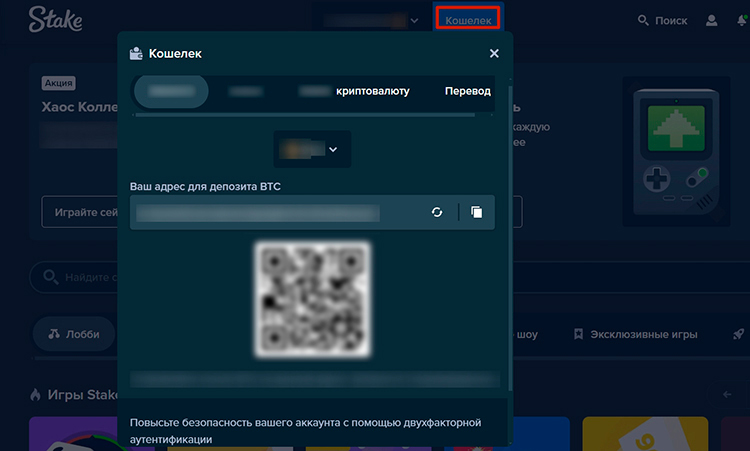
Task: Click the Ваш адрес для депозита BTC label
Action: pos(205,187)
